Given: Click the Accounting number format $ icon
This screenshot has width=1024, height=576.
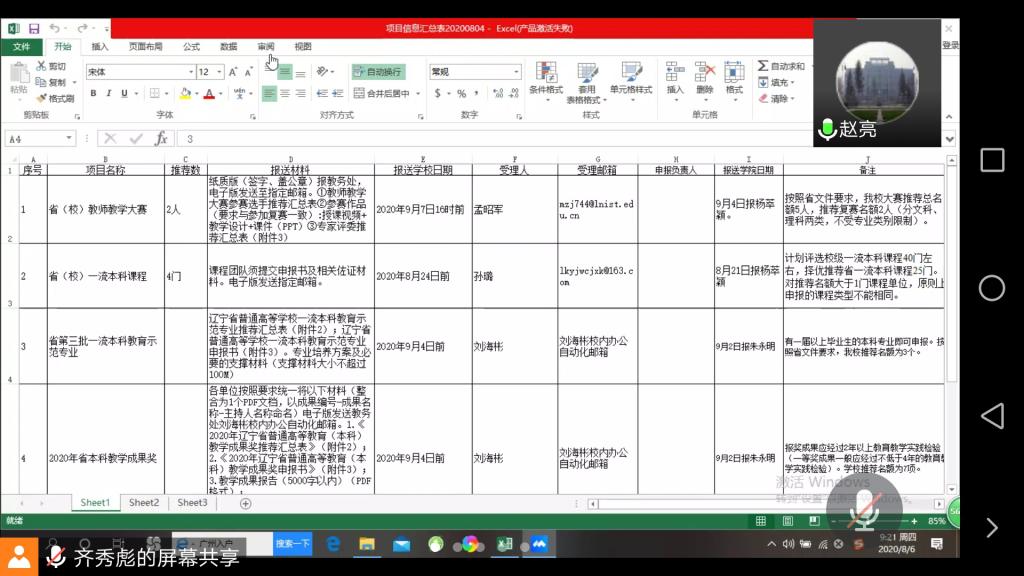Looking at the screenshot, I should coord(438,93).
